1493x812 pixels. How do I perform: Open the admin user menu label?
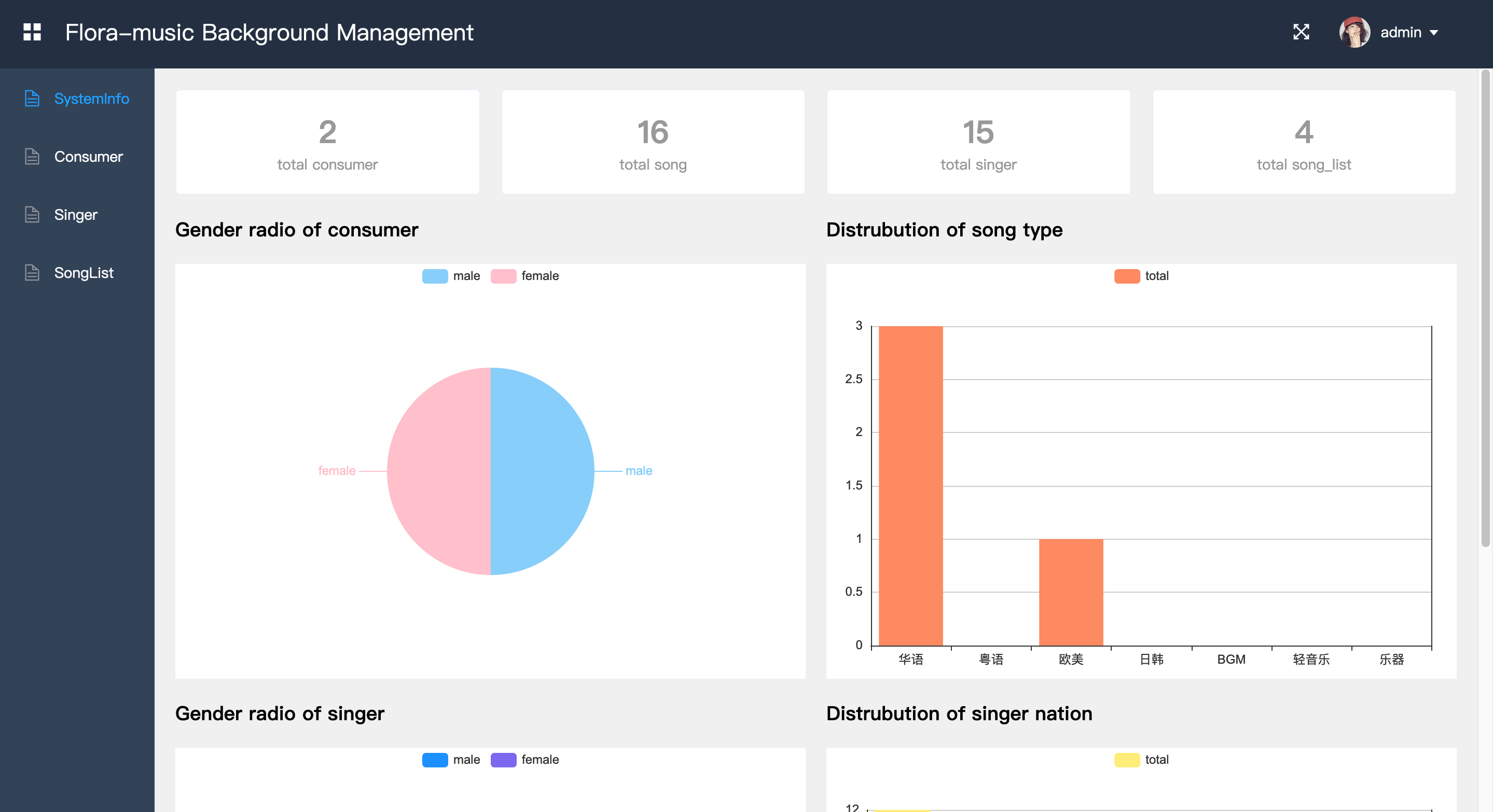(1400, 33)
